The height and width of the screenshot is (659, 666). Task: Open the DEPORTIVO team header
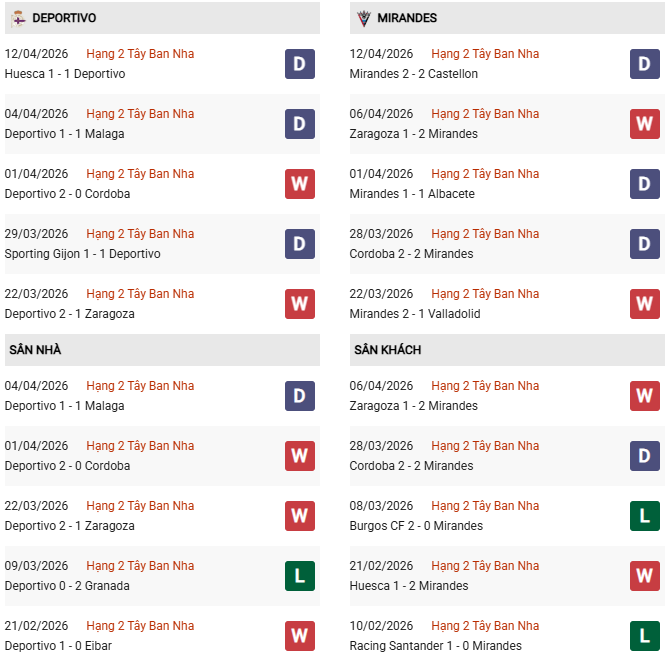coord(64,18)
